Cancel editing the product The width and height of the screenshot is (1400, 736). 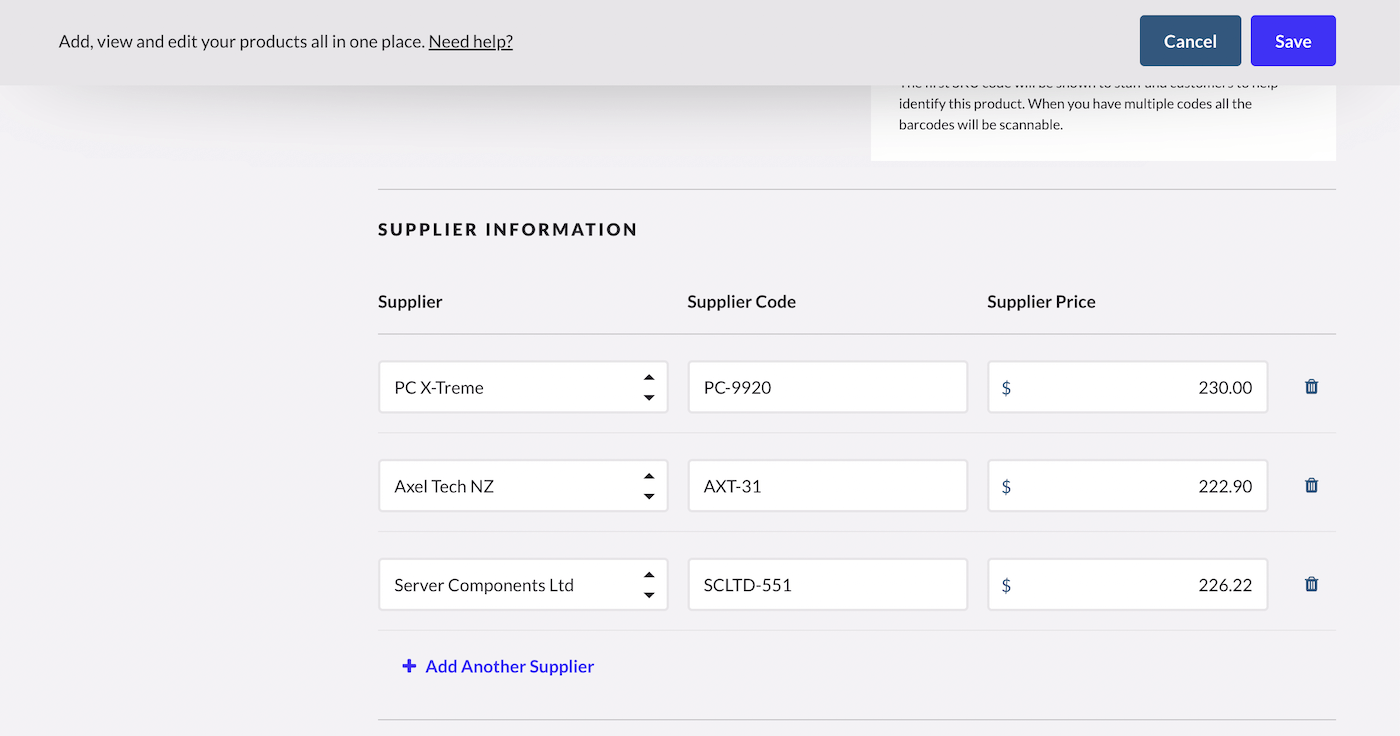[1189, 41]
